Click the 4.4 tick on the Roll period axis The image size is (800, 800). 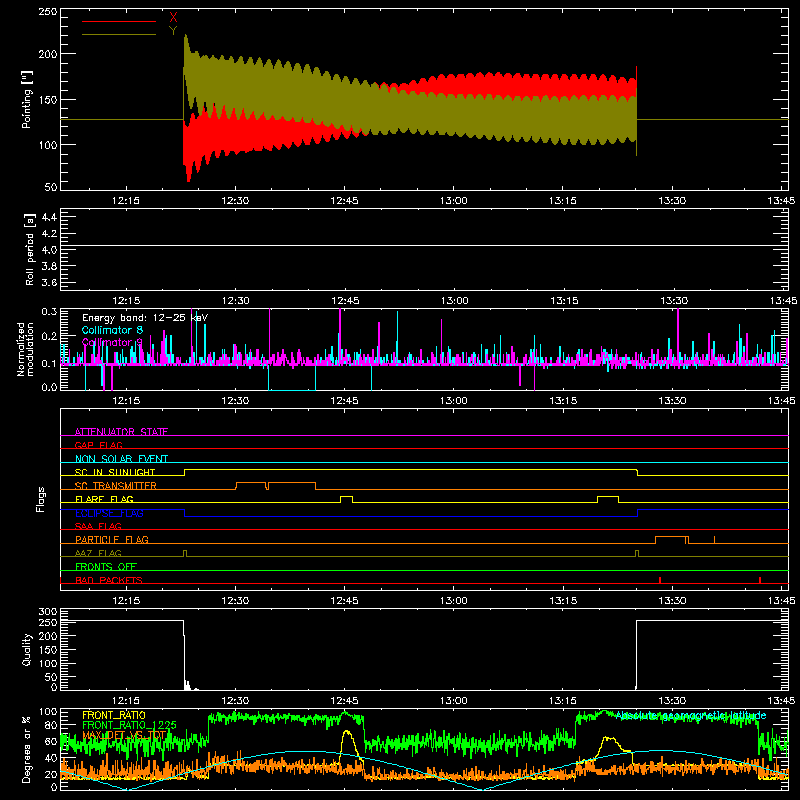(49, 217)
